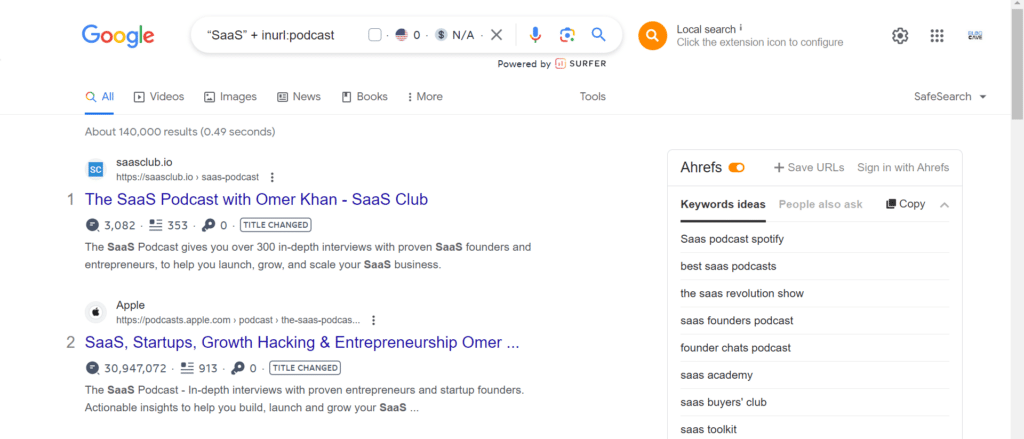Clear the search query with X
This screenshot has height=439, width=1024.
point(496,35)
